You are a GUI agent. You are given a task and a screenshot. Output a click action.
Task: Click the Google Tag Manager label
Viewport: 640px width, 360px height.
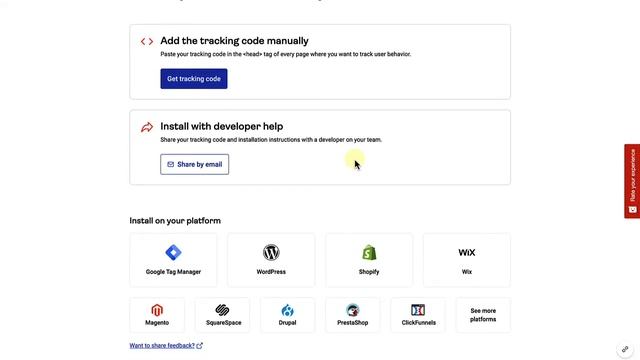(x=173, y=272)
